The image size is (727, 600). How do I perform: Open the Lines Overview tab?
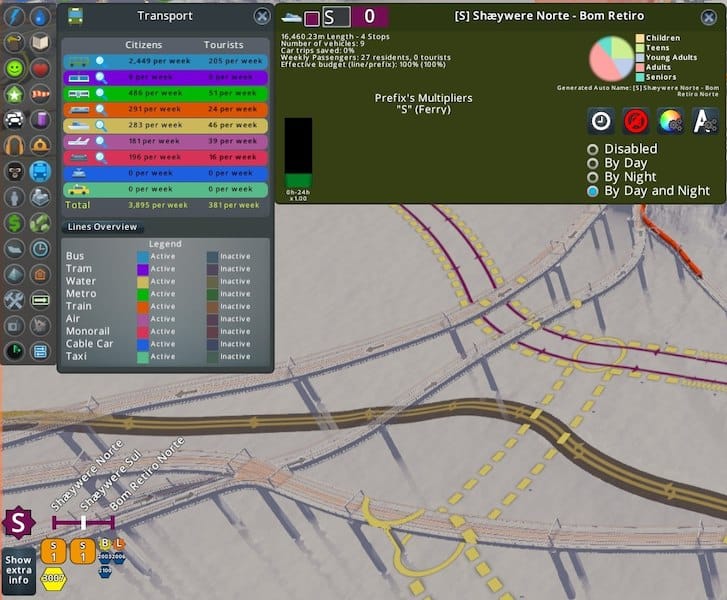point(101,227)
